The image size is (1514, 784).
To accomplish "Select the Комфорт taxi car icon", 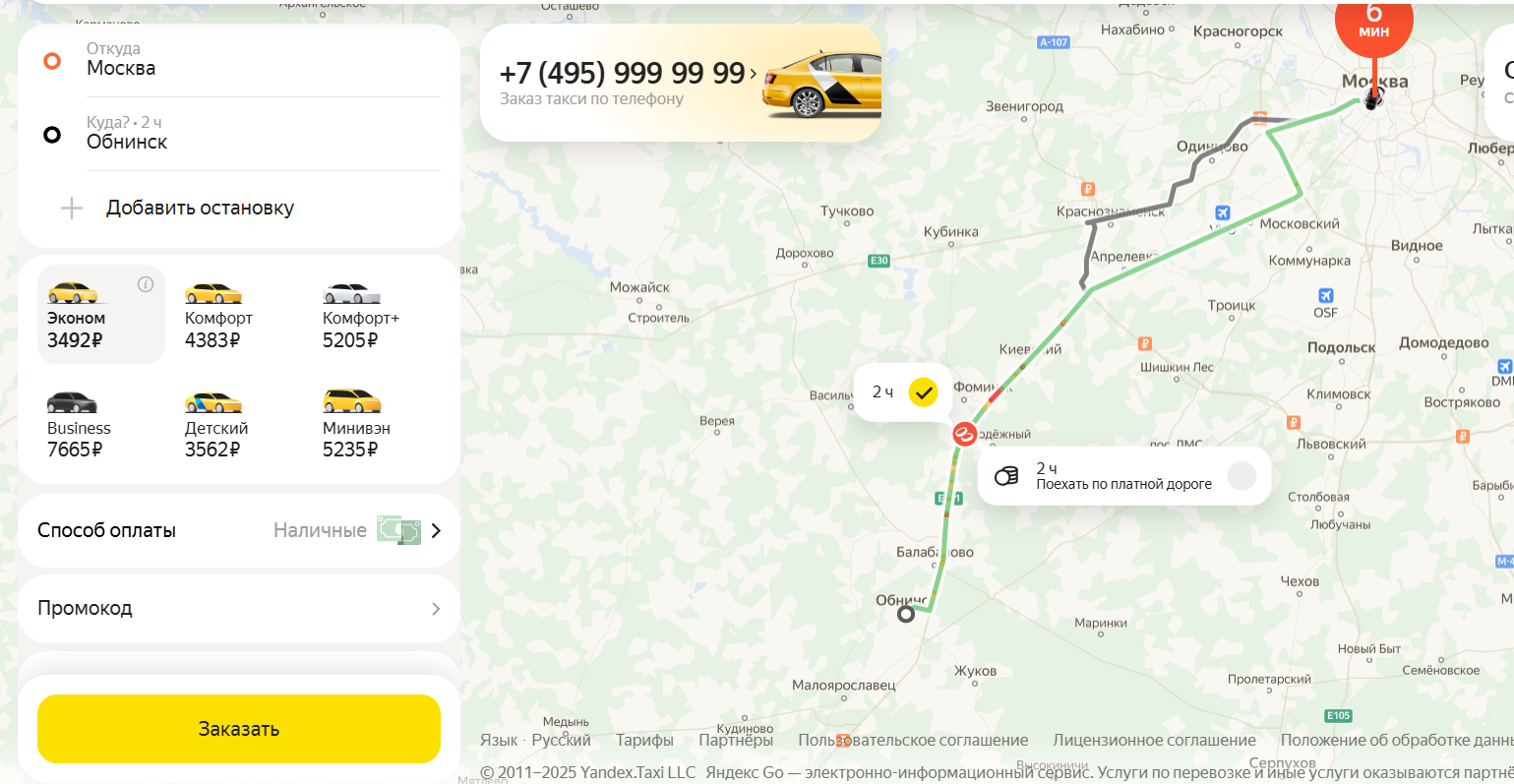I will click(x=213, y=293).
